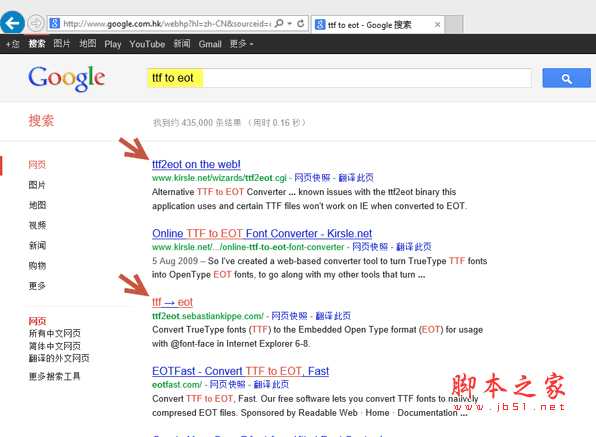Open '图片' in the black Google bar

[x=62, y=44]
